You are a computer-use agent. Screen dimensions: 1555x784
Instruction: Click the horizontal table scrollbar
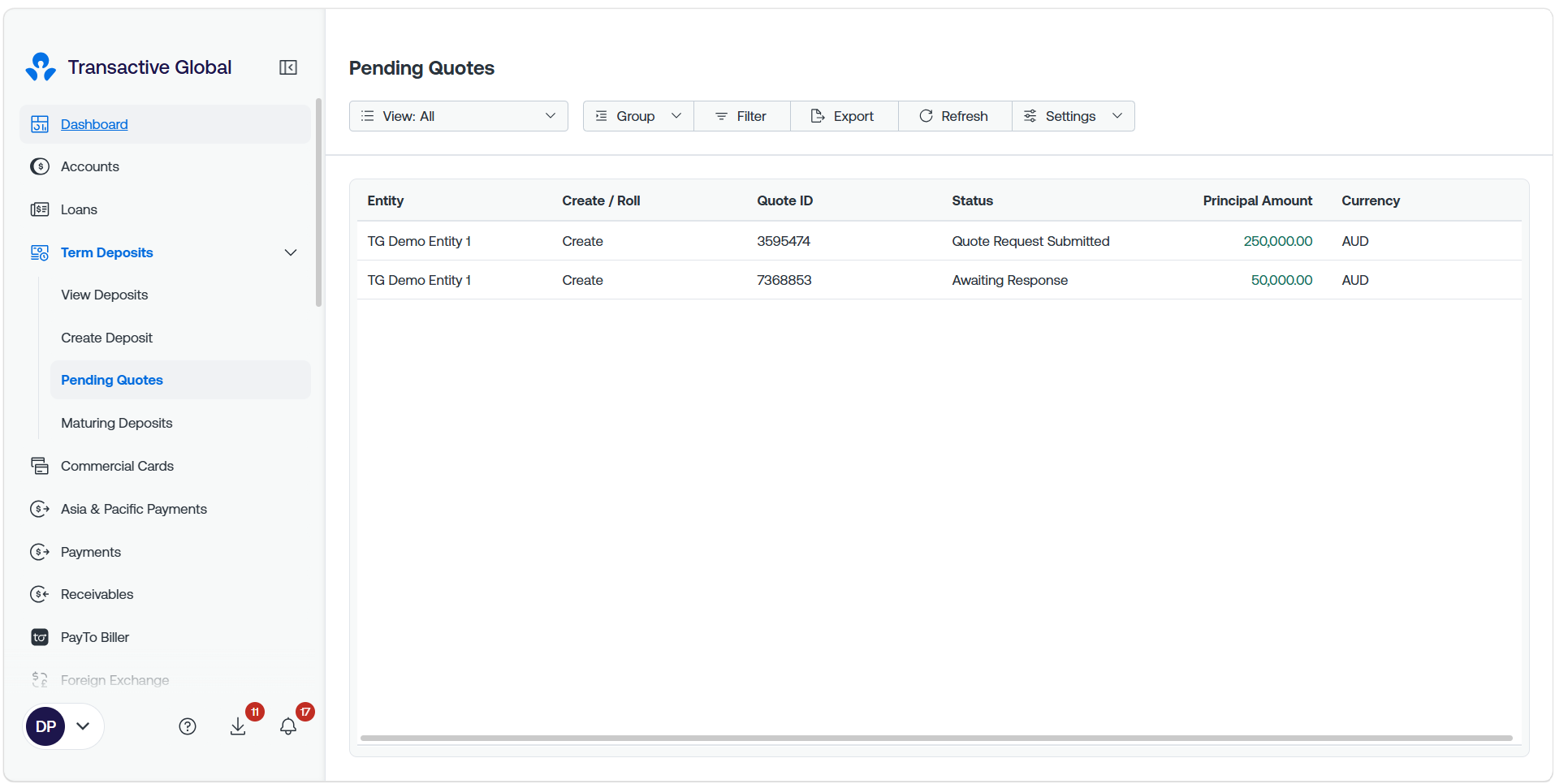pyautogui.click(x=936, y=738)
